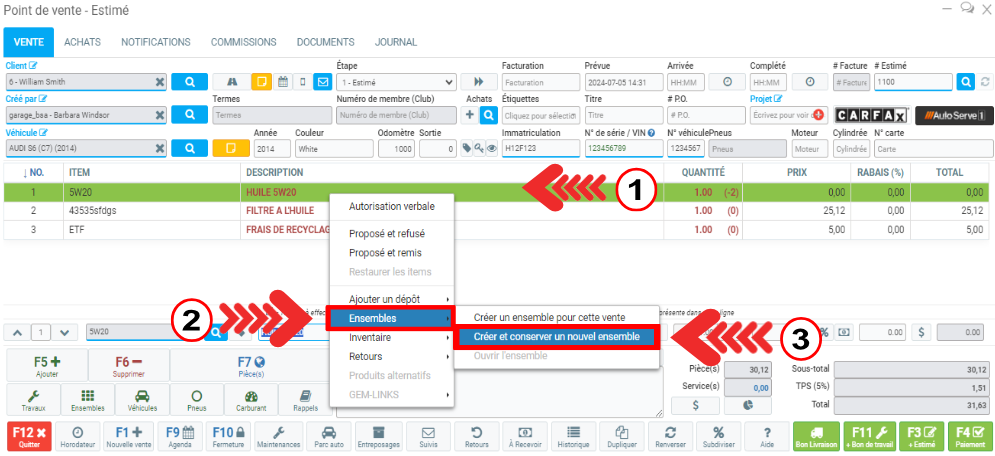Toggle the eye icon beside Sortie field
The image size is (995, 456).
coord(492,148)
